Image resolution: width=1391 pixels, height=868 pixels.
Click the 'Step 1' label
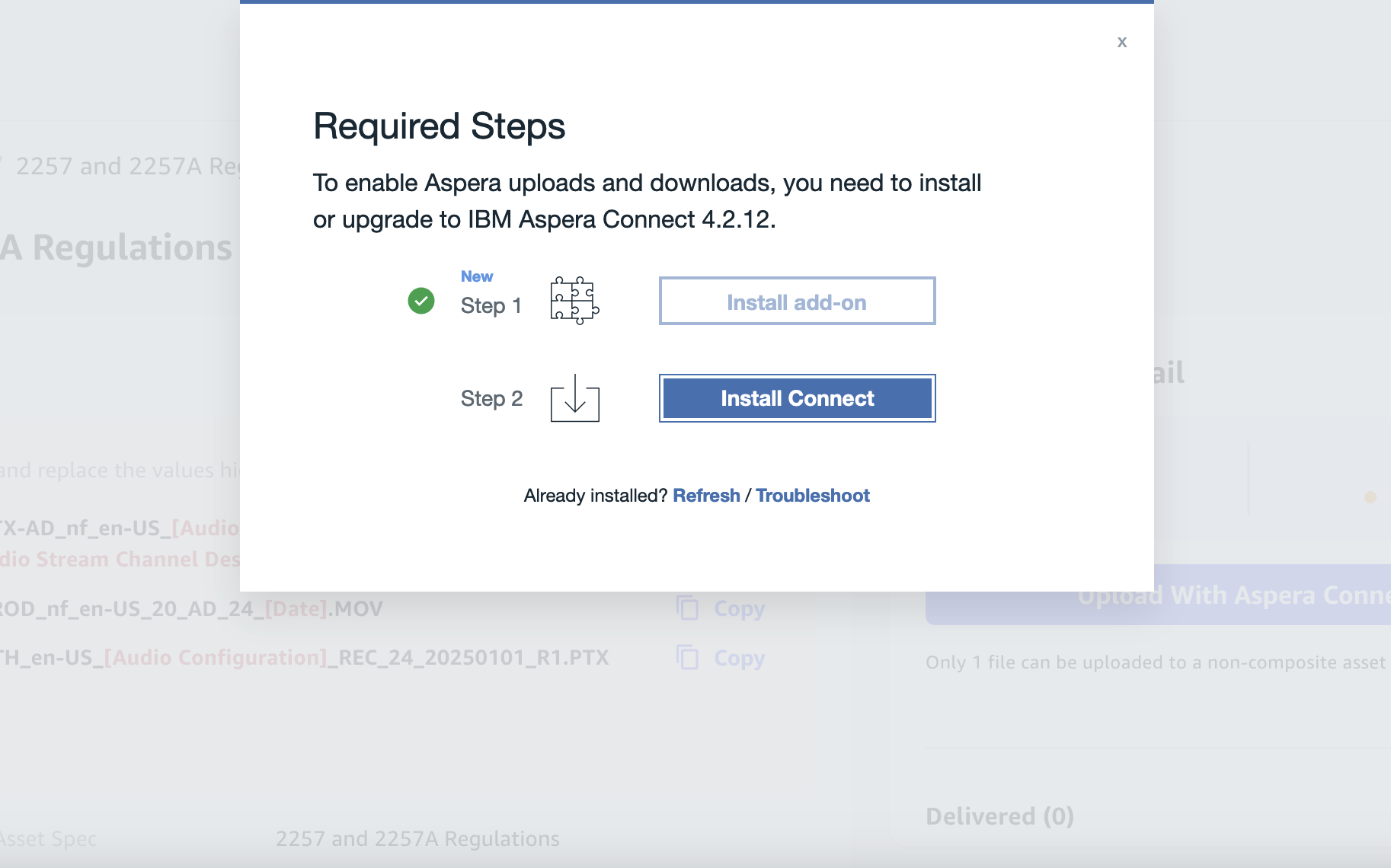491,306
